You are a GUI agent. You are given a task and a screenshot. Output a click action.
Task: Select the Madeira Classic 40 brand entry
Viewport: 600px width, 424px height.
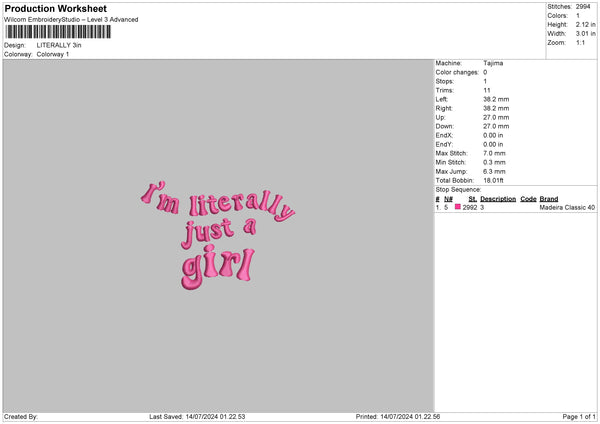567,207
